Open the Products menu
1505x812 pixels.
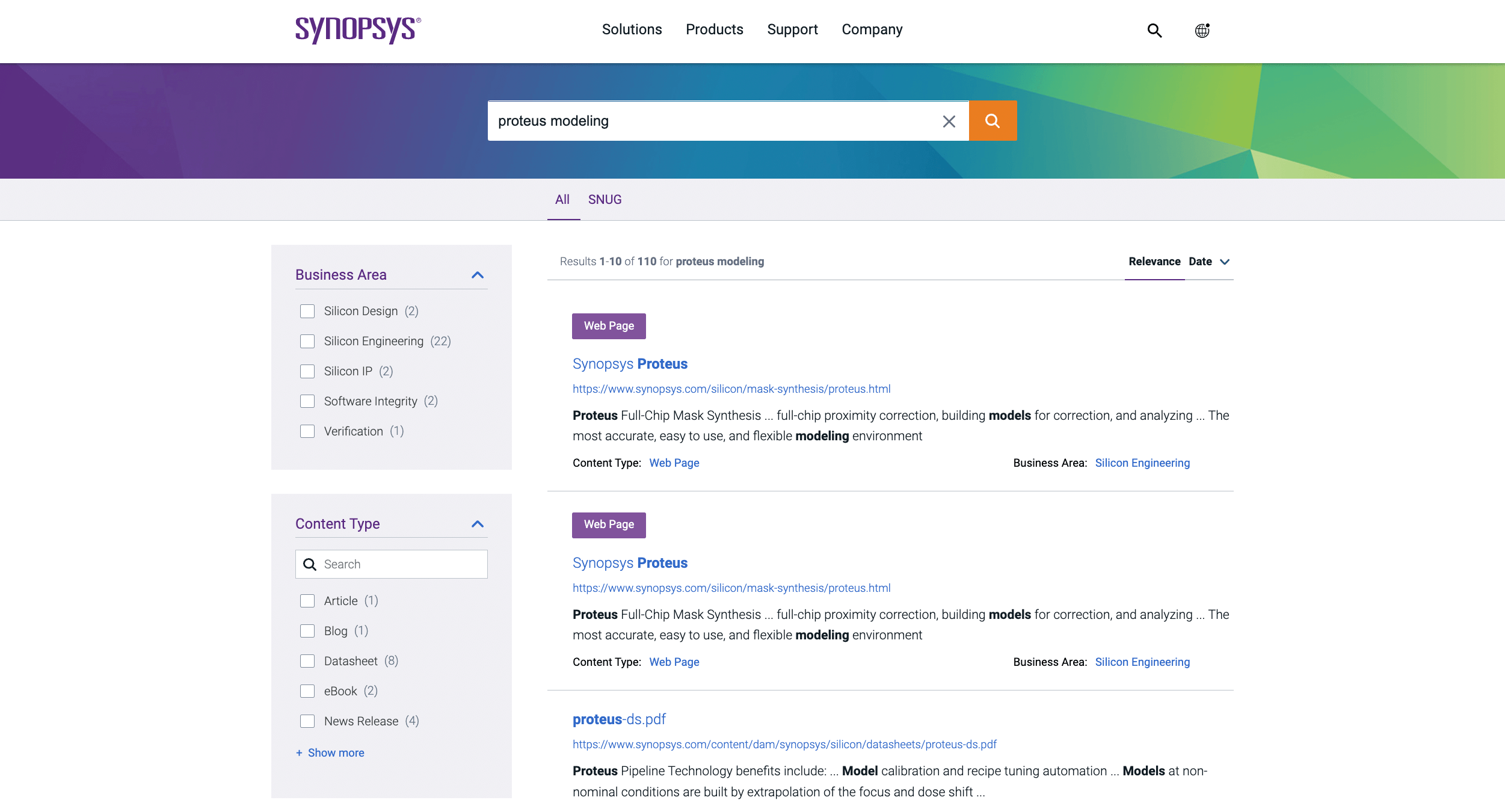coord(714,29)
